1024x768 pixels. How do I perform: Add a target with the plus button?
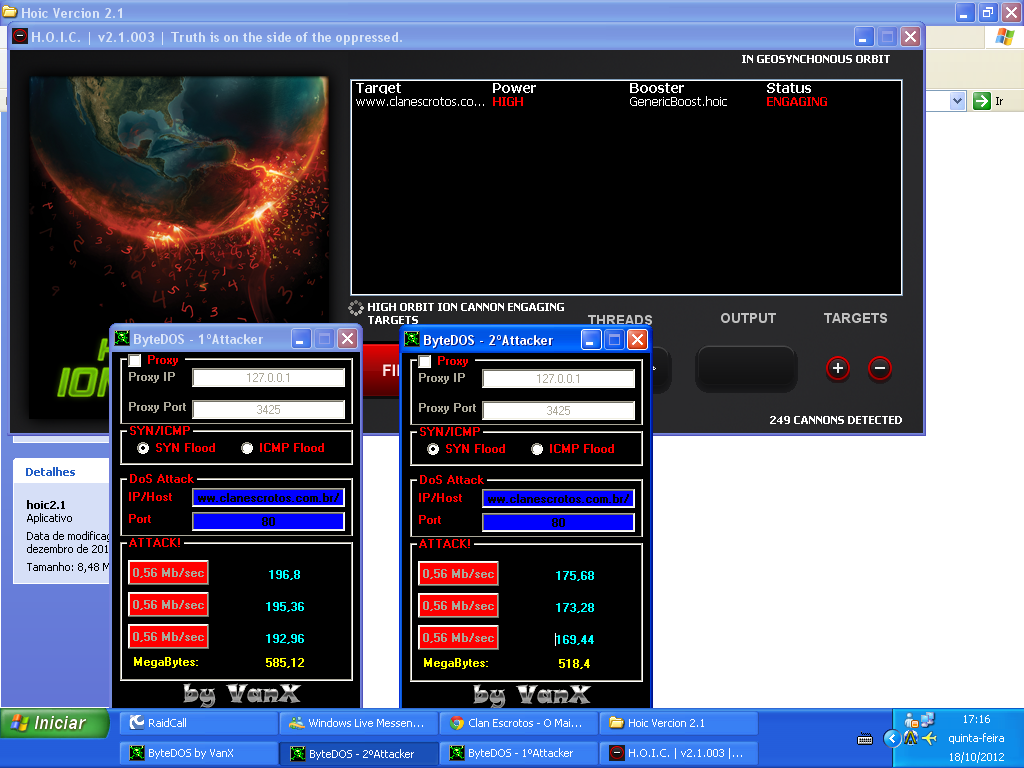tap(838, 368)
